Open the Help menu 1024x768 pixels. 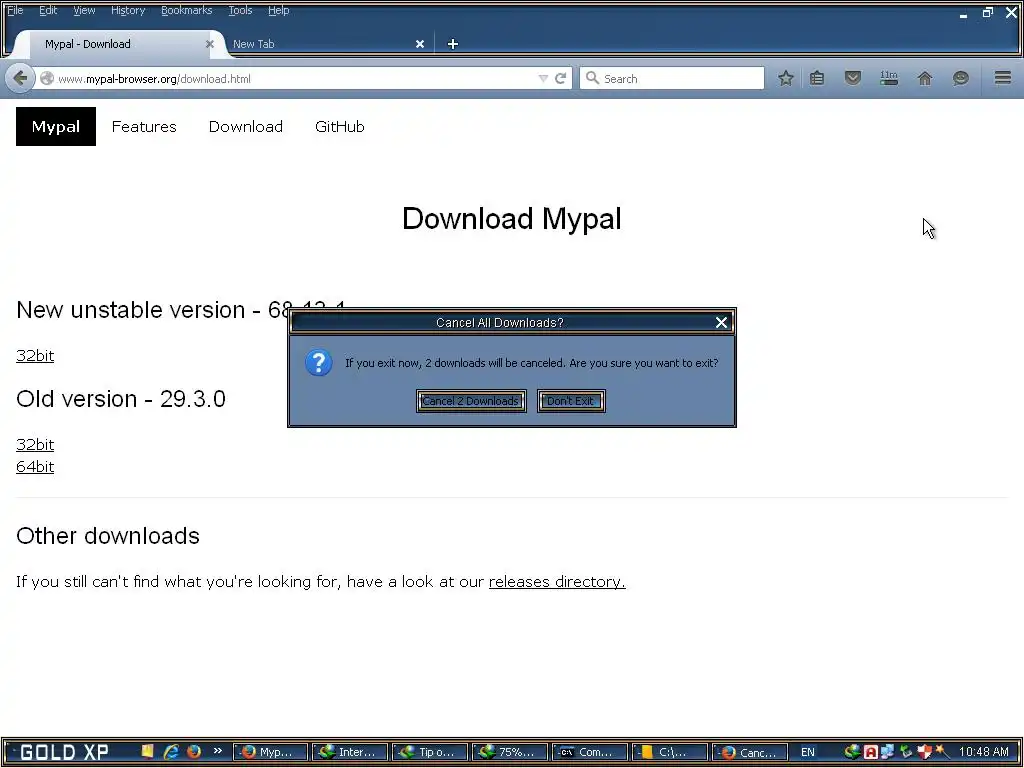pos(278,10)
